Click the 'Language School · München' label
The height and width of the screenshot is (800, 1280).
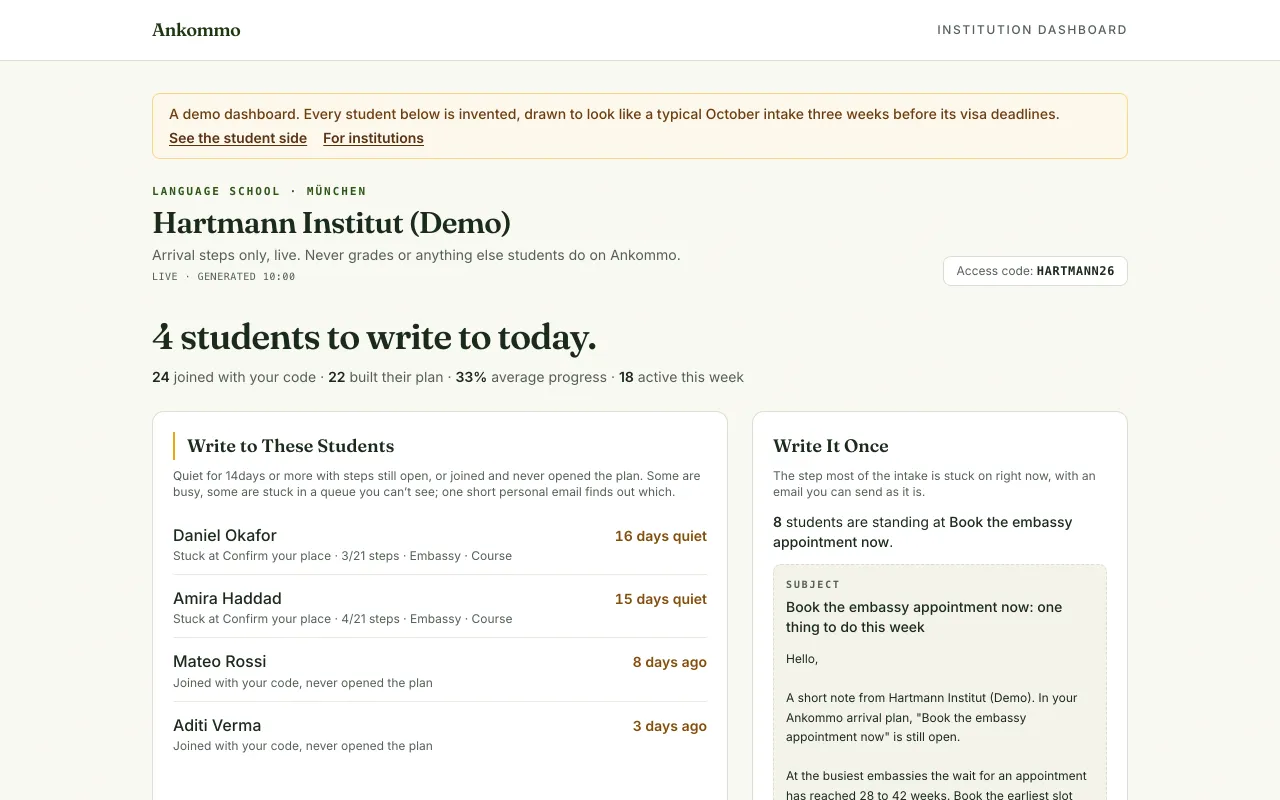point(259,191)
